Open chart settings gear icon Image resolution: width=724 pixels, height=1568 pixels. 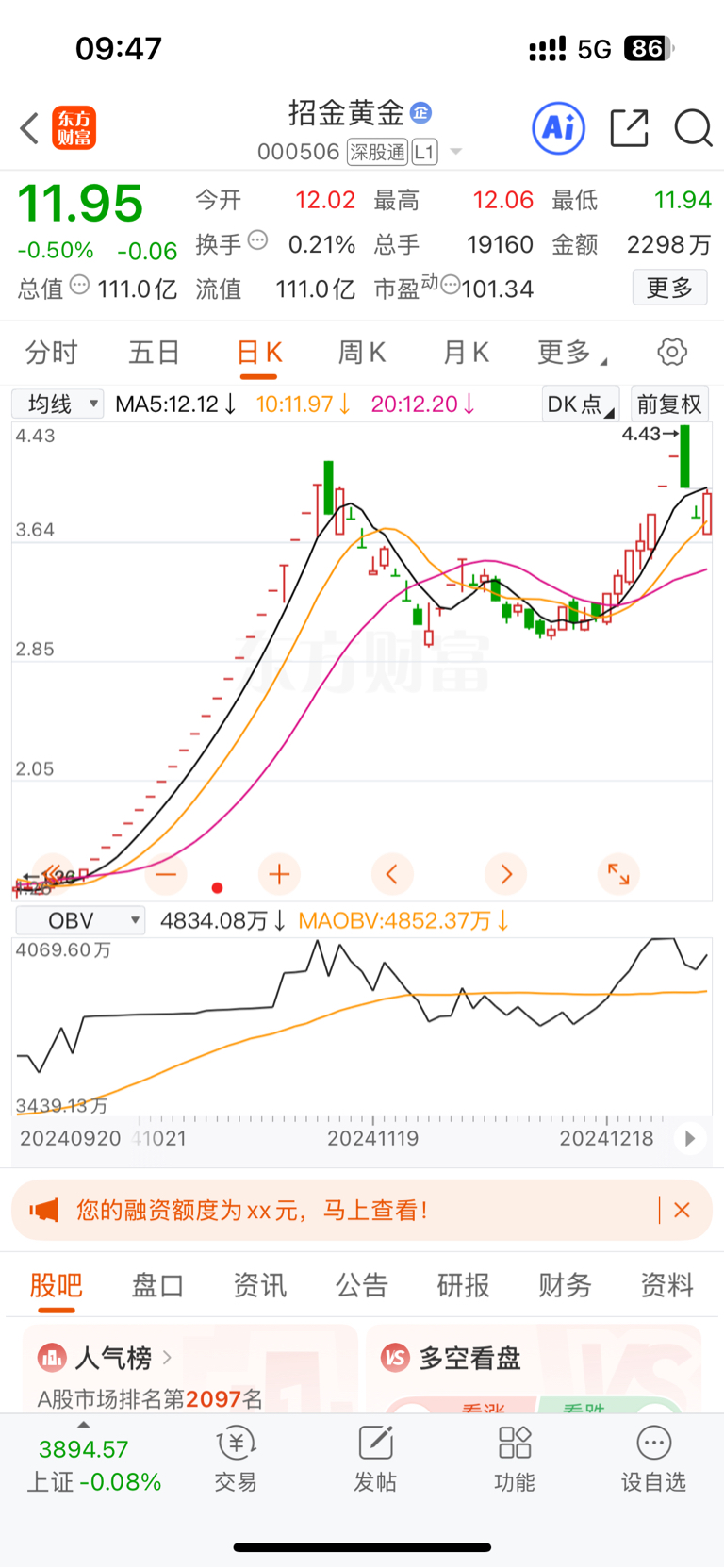672,353
